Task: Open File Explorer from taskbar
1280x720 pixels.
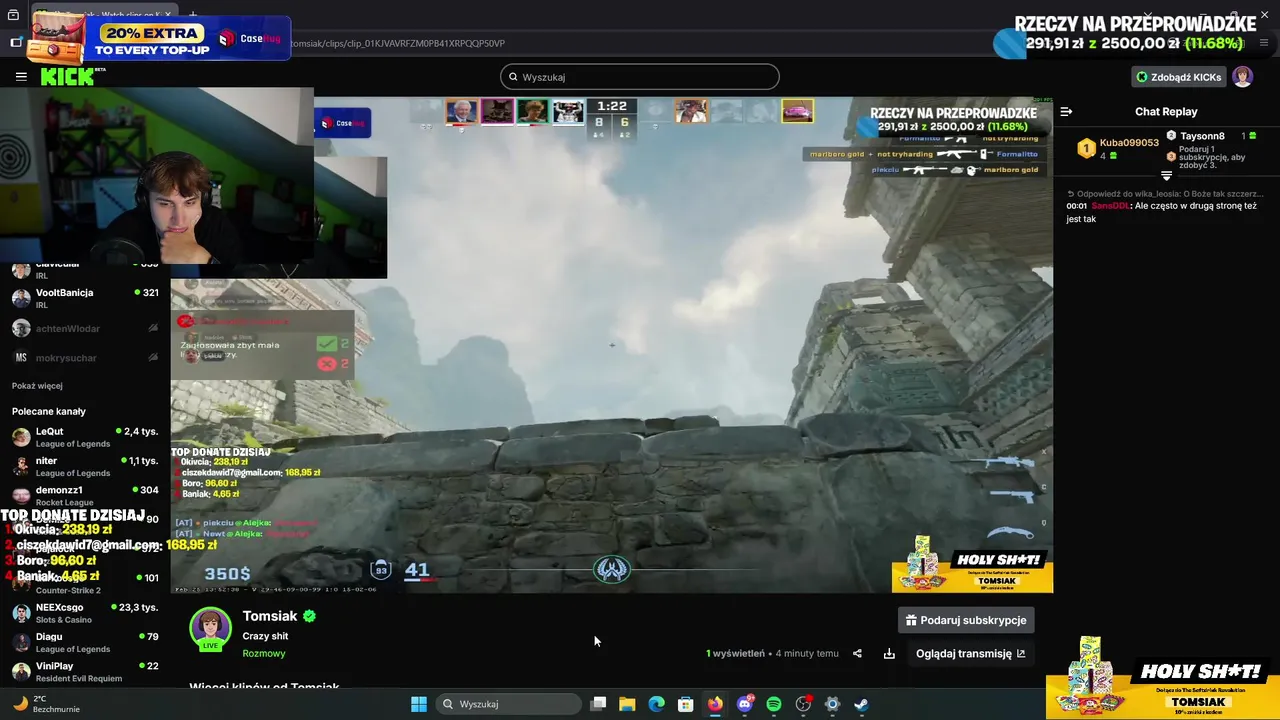Action: (x=627, y=704)
